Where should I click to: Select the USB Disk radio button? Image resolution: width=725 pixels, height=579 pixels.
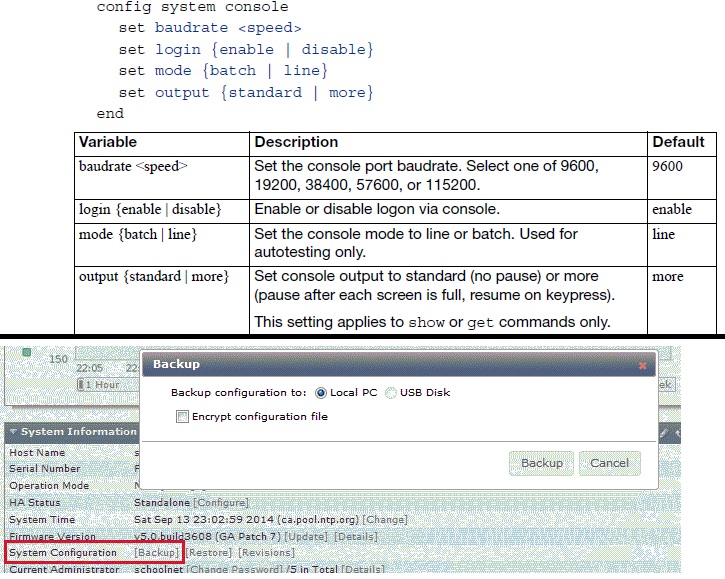pos(391,393)
